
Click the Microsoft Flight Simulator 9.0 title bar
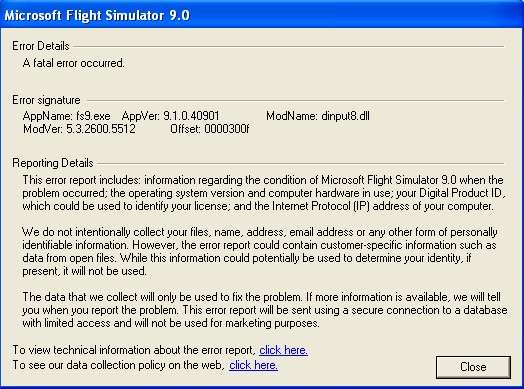coord(262,15)
